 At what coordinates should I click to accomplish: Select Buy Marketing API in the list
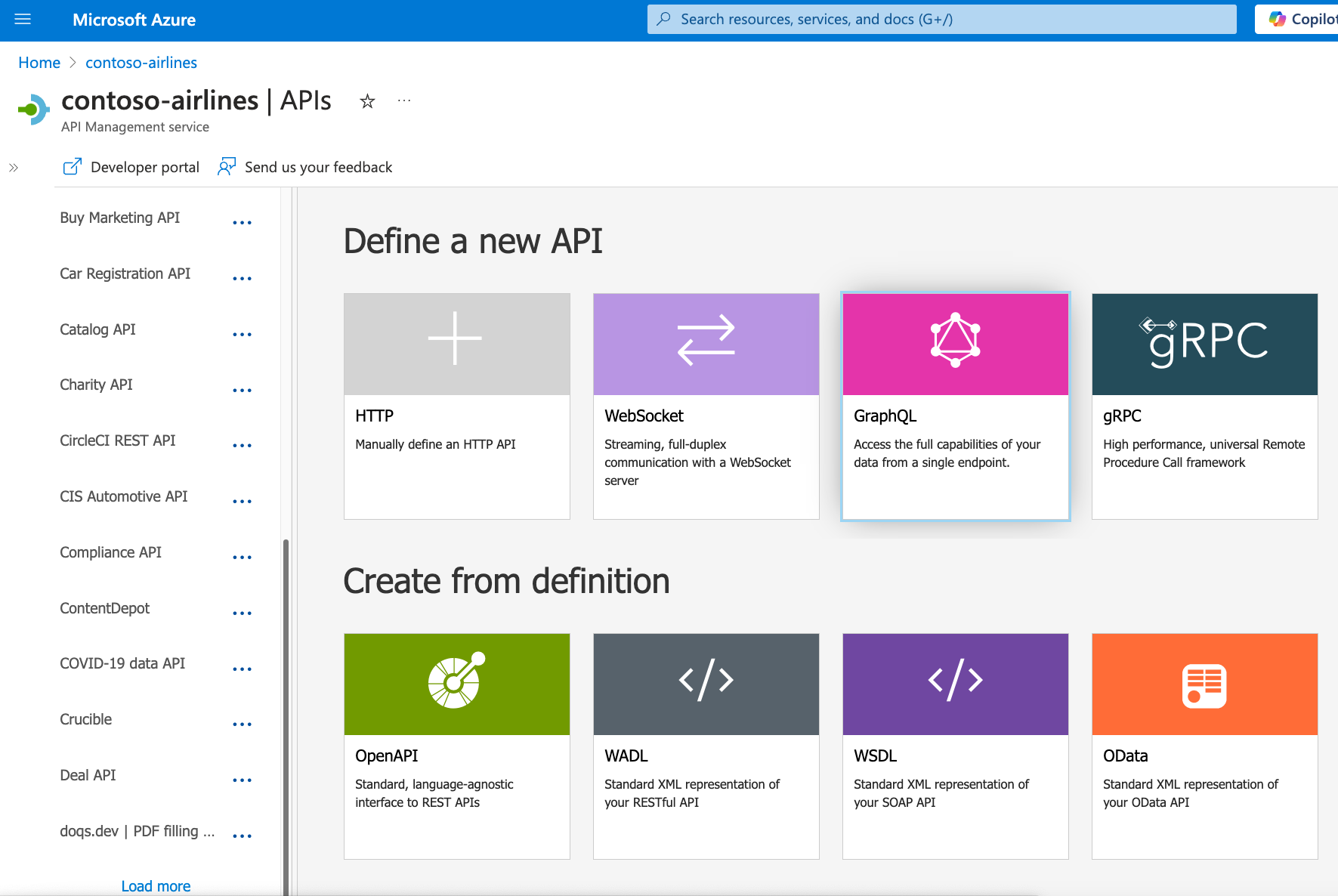click(x=119, y=218)
